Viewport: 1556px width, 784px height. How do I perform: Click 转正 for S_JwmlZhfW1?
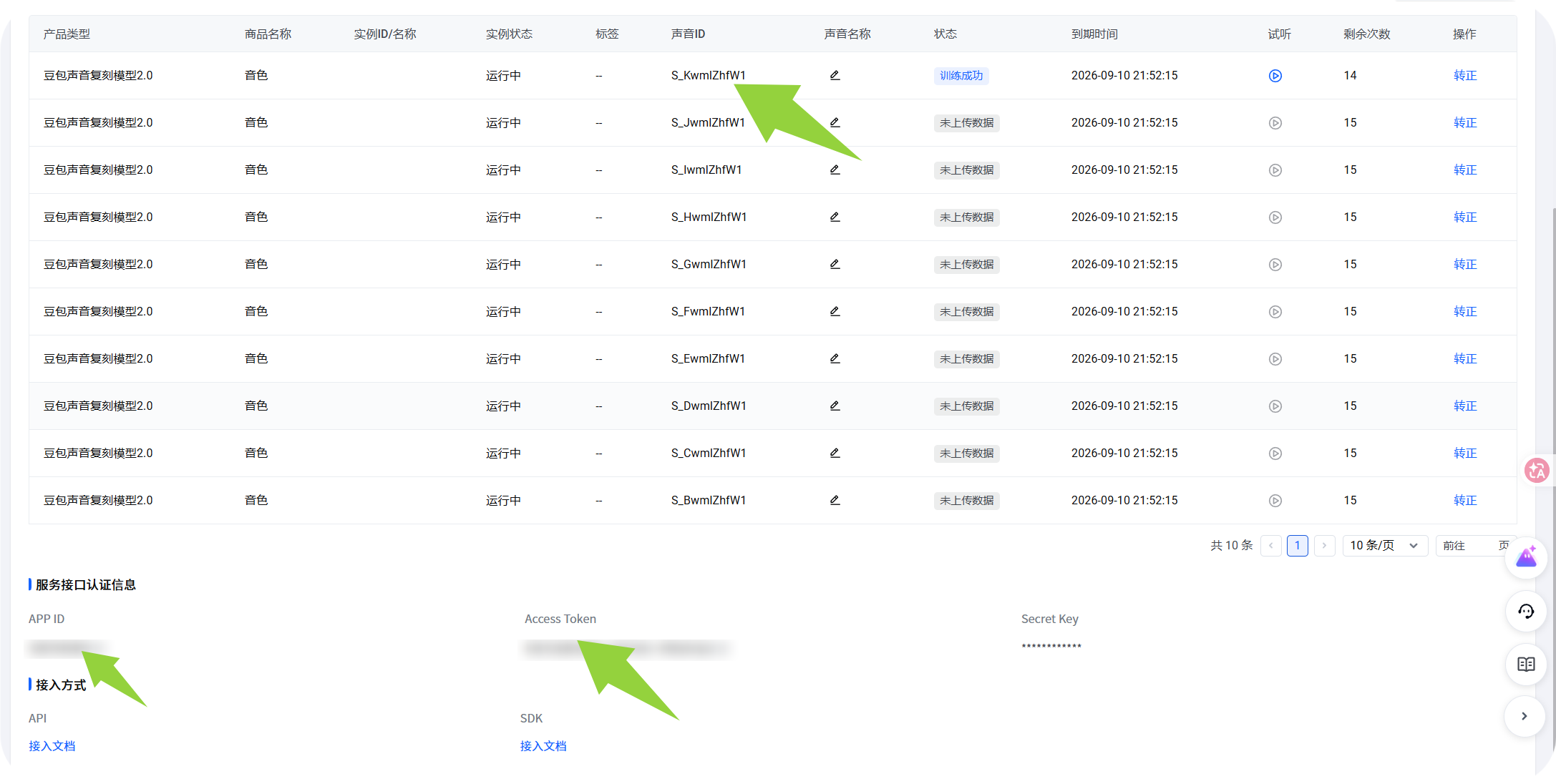[x=1465, y=122]
